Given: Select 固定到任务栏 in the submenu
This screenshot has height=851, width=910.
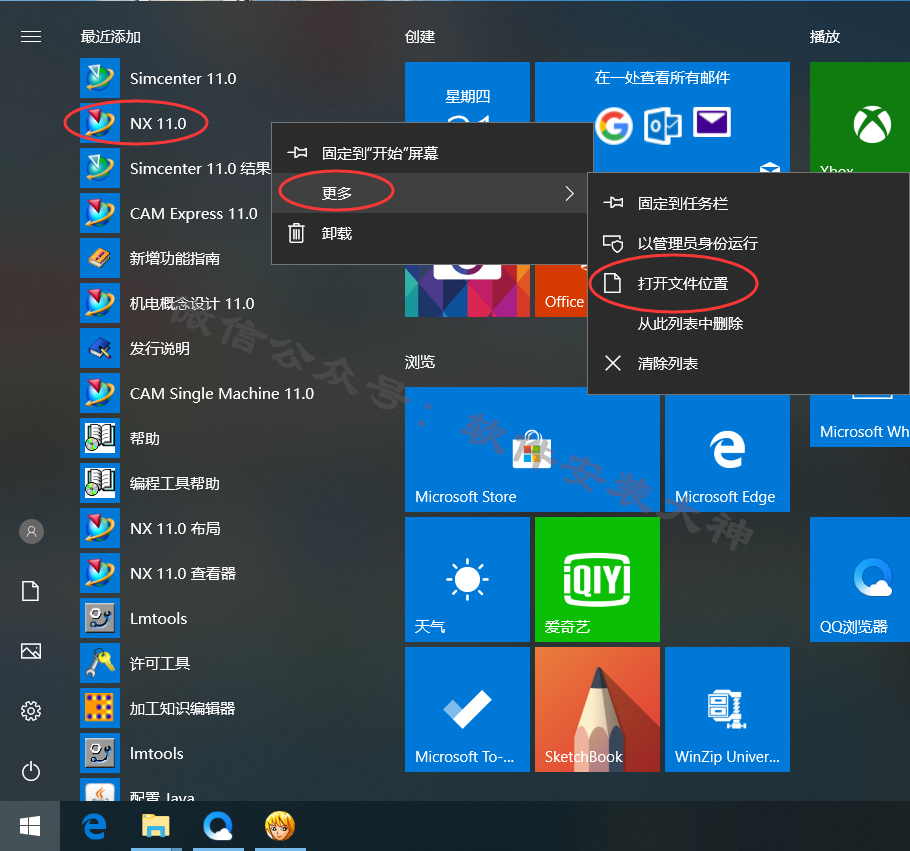Looking at the screenshot, I should pos(748,203).
